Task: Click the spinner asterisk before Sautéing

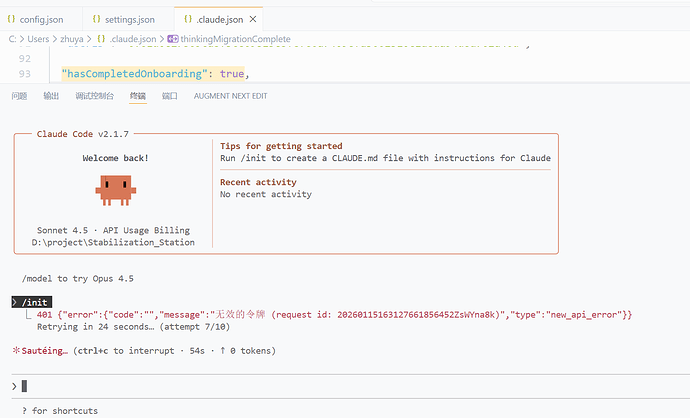Action: (16, 351)
